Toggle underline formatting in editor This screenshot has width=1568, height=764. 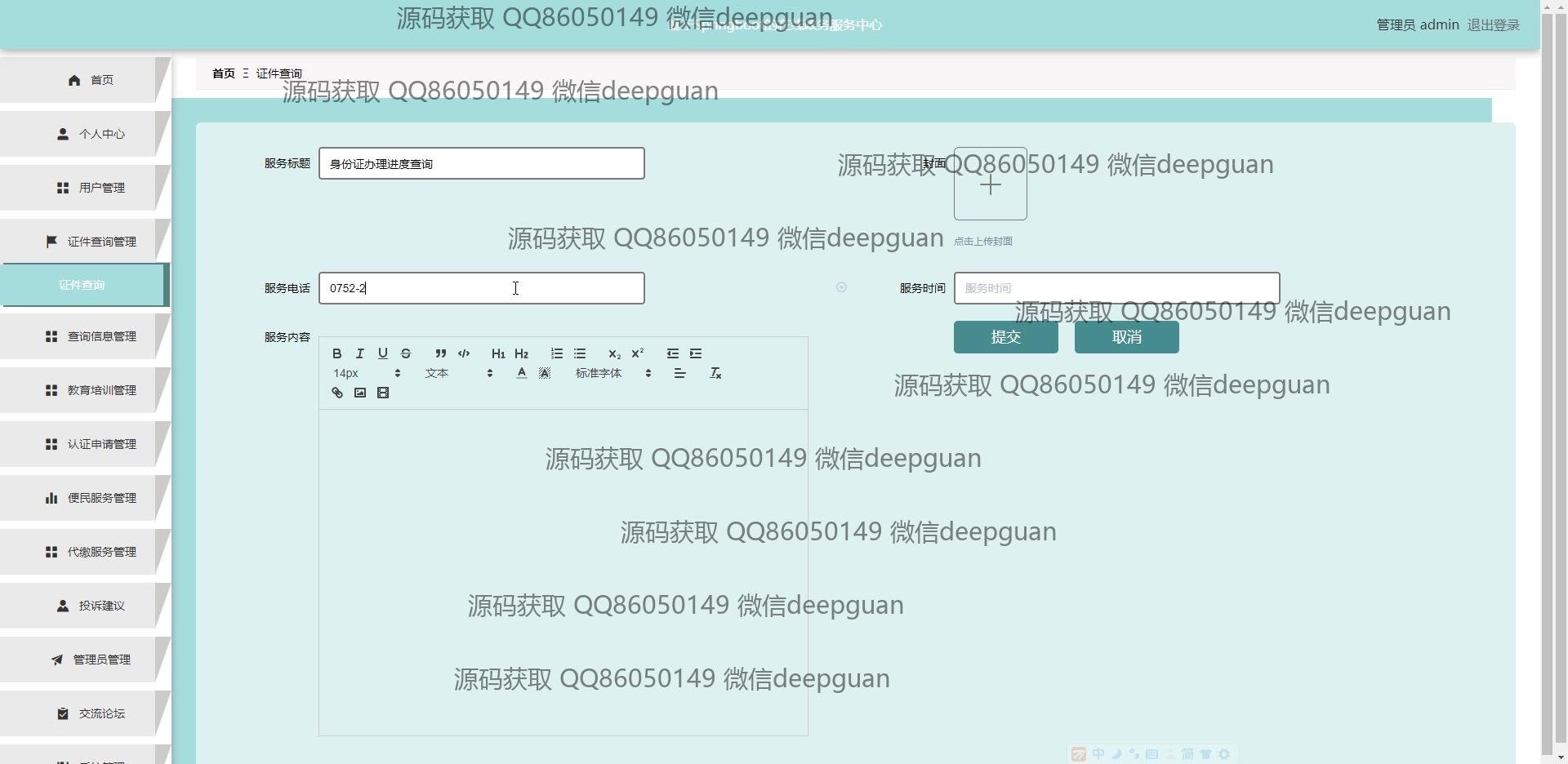382,353
